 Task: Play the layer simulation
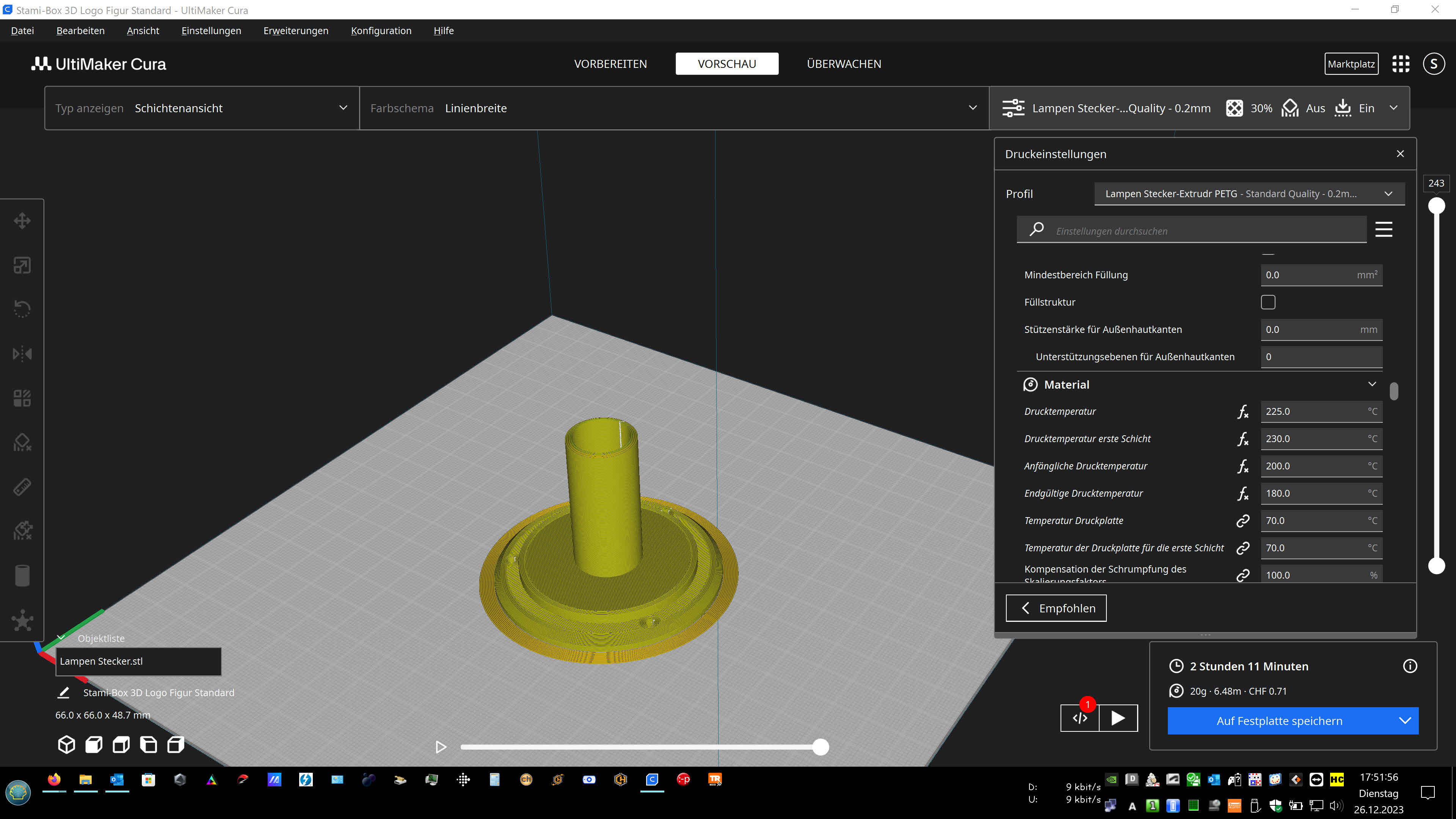click(441, 747)
